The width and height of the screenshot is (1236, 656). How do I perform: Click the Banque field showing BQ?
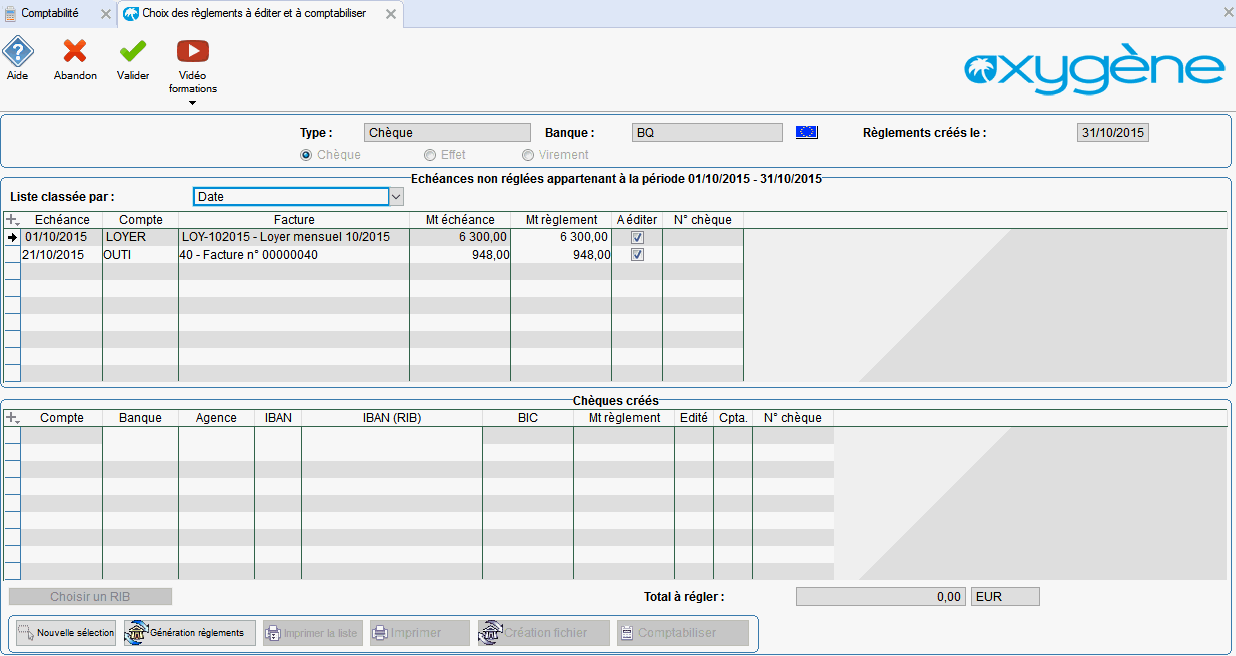(708, 132)
